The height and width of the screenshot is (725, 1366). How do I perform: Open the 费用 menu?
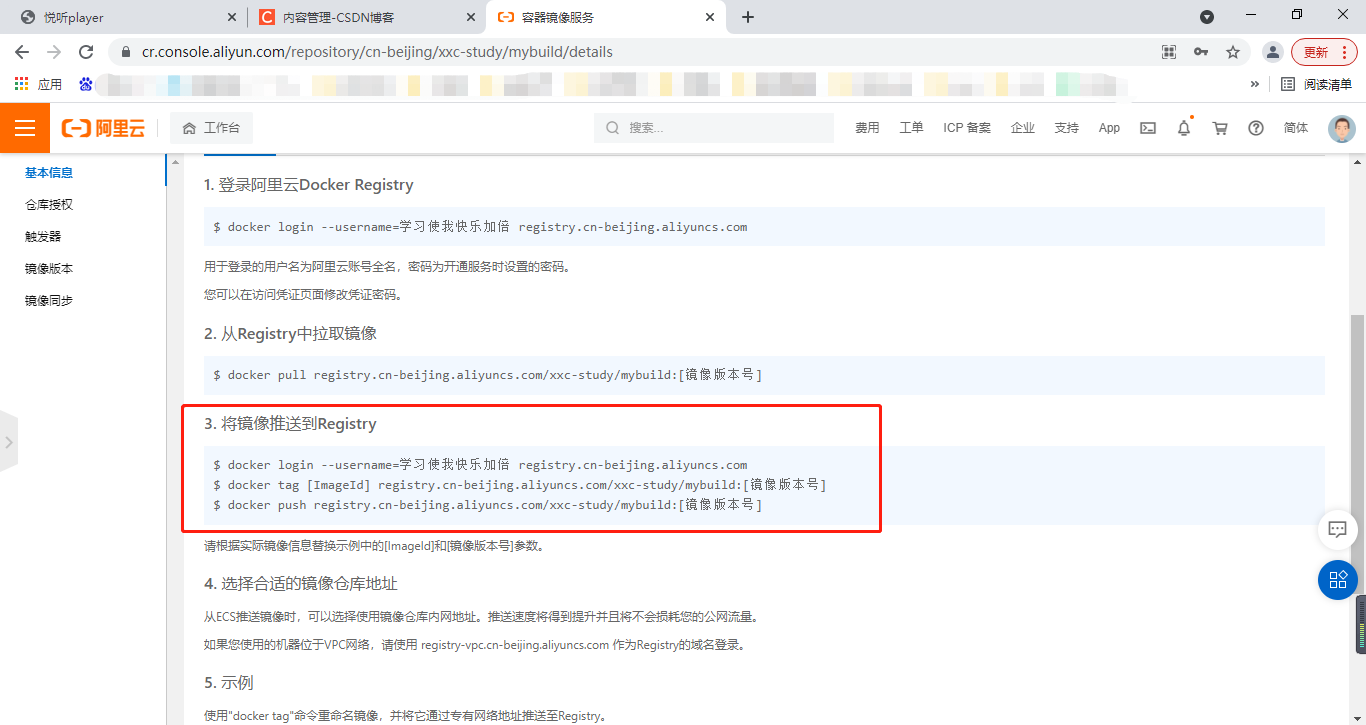pos(867,128)
